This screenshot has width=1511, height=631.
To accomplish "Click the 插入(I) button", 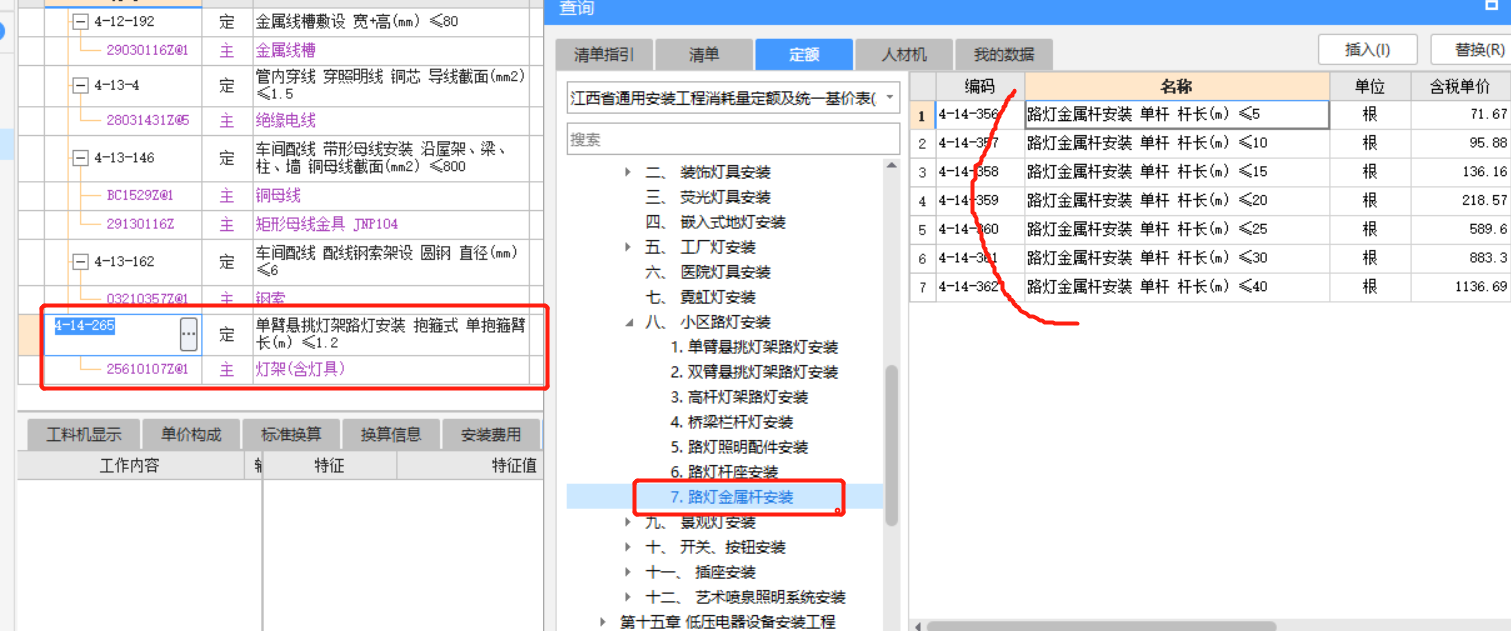I will [1367, 49].
